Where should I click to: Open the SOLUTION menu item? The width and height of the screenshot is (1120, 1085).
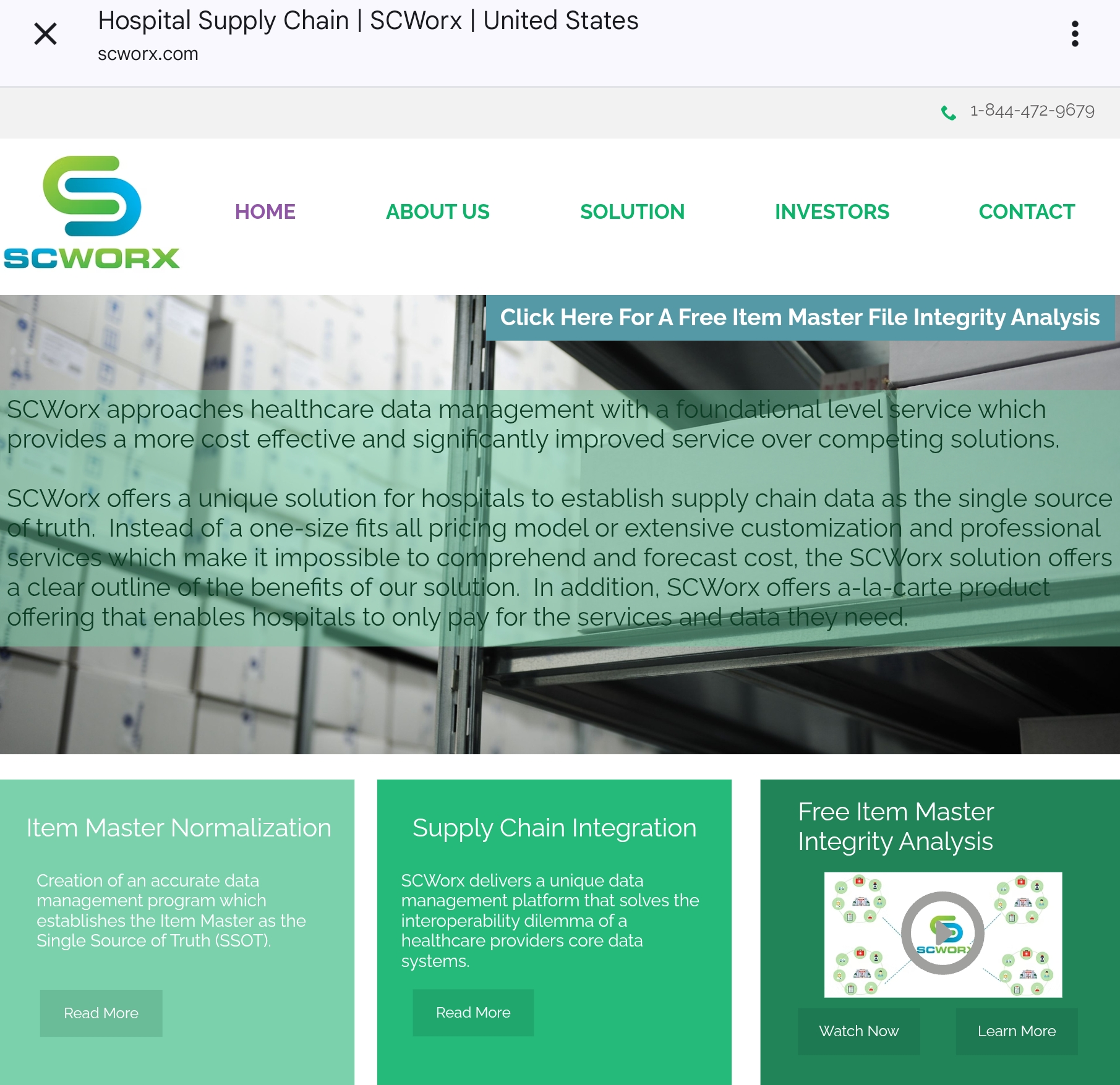[632, 211]
